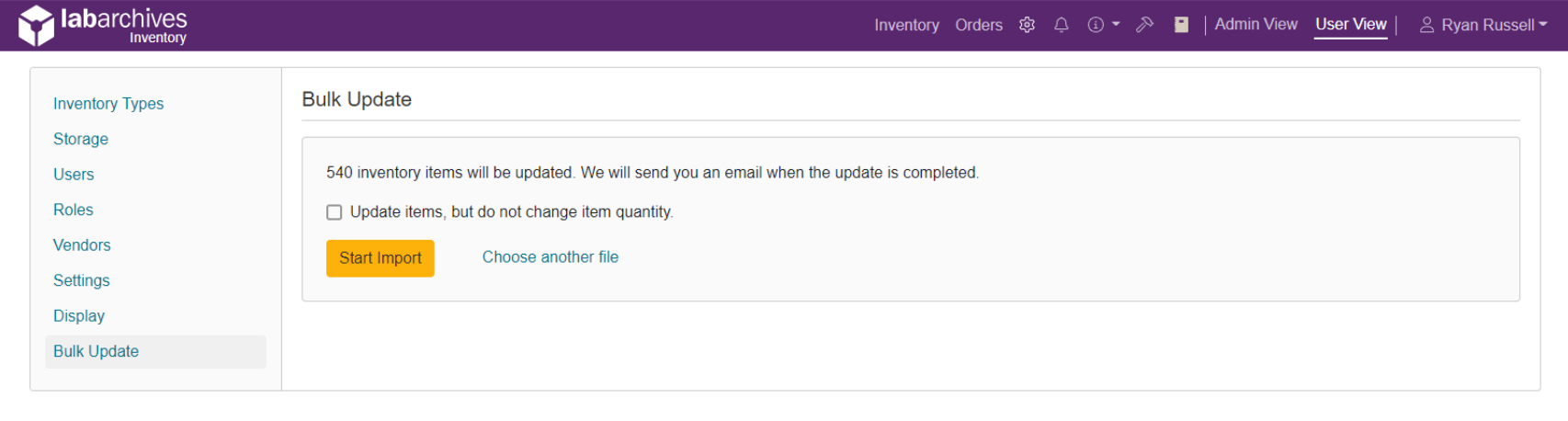
Task: Open the notebook icon in header
Action: [1181, 25]
